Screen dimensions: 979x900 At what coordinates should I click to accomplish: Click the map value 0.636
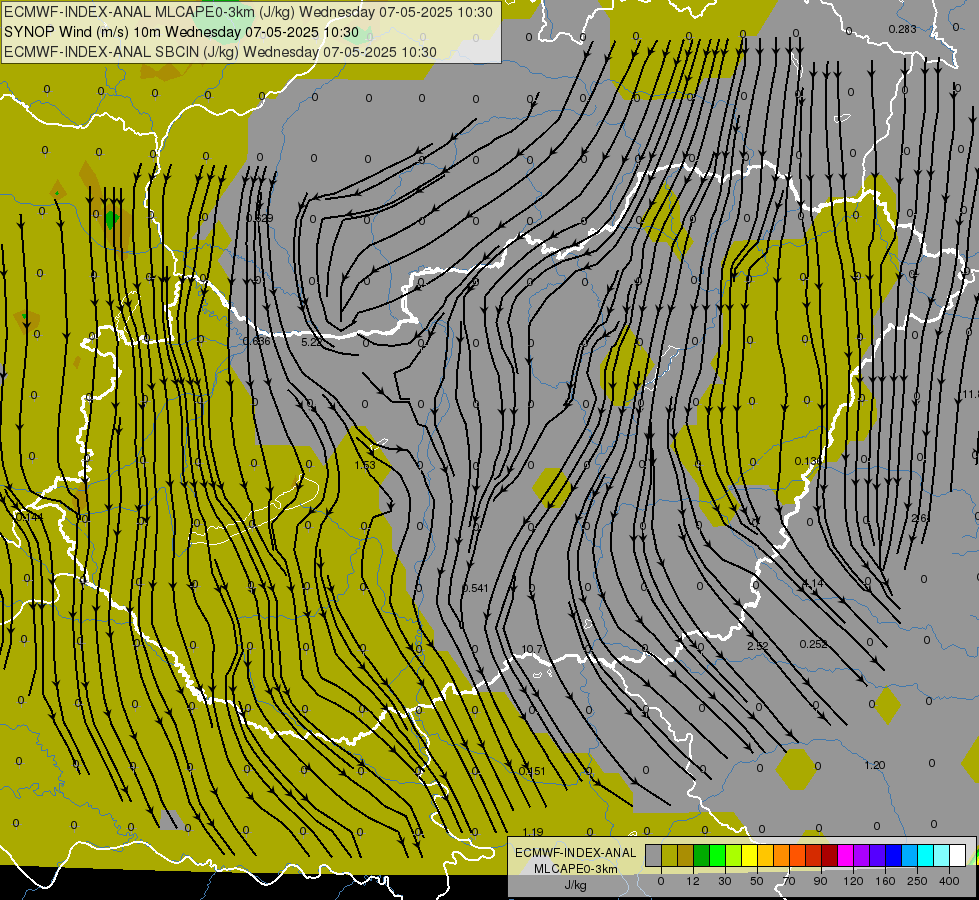pyautogui.click(x=257, y=341)
